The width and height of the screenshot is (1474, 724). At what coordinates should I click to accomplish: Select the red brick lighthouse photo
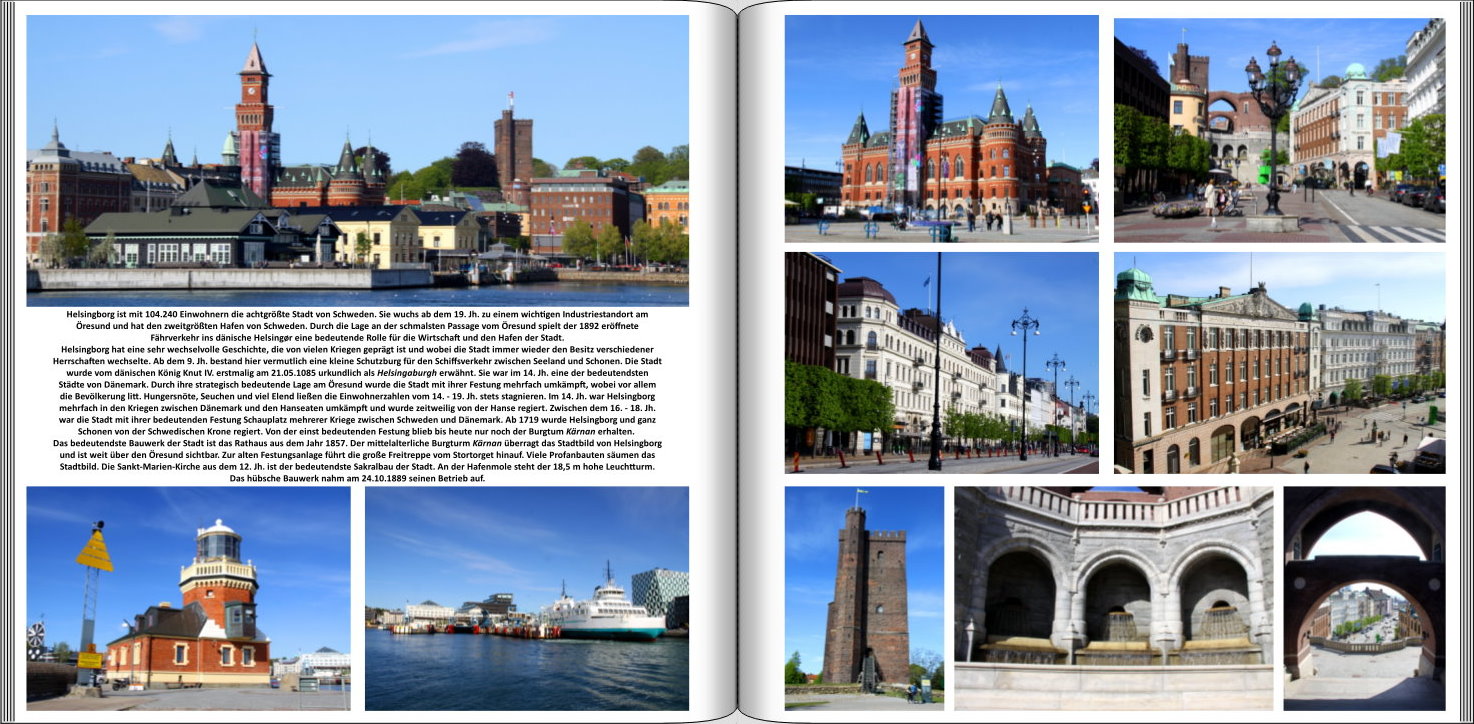click(x=188, y=598)
